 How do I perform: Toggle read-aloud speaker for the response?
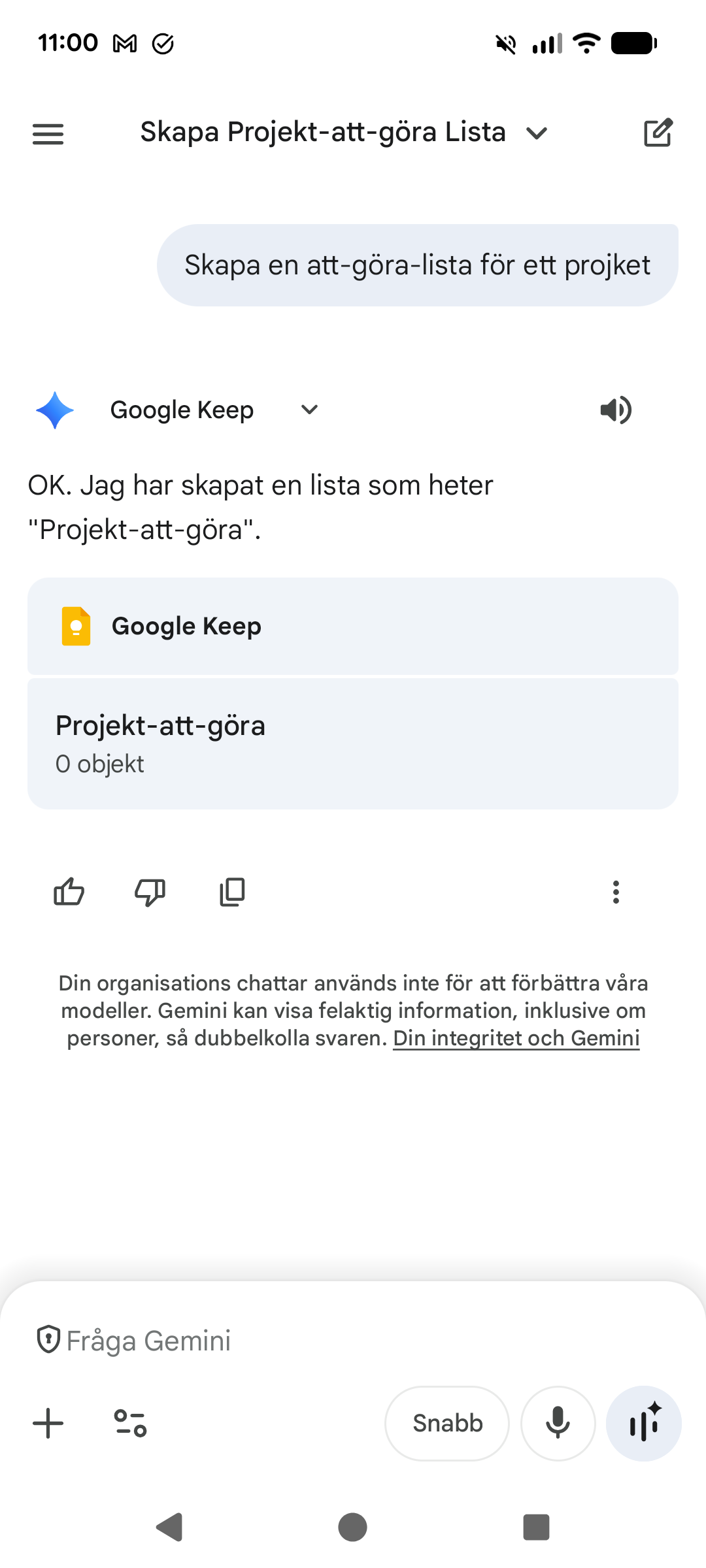pyautogui.click(x=616, y=410)
